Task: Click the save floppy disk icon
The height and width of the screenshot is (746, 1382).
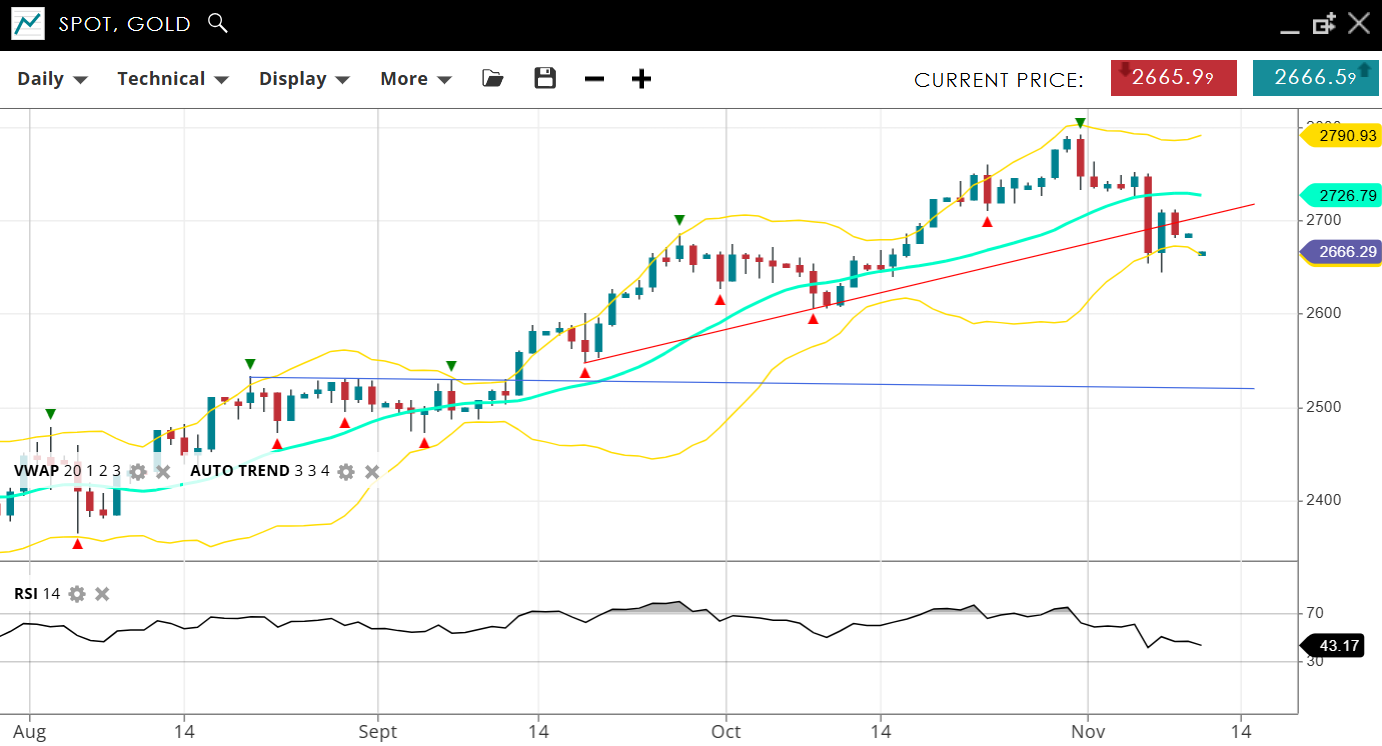Action: tap(545, 78)
